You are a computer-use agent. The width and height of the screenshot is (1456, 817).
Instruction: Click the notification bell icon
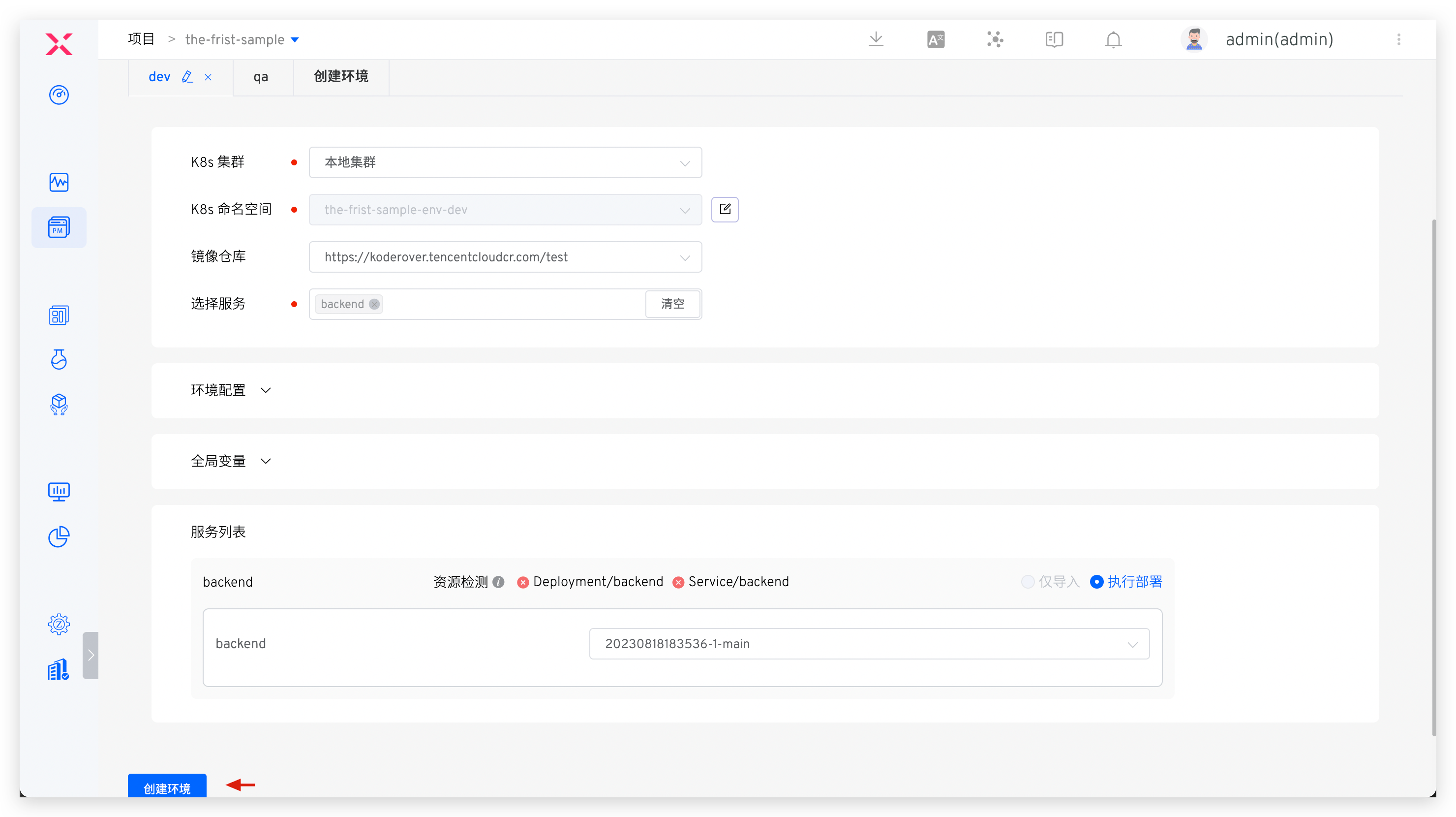pos(1113,39)
